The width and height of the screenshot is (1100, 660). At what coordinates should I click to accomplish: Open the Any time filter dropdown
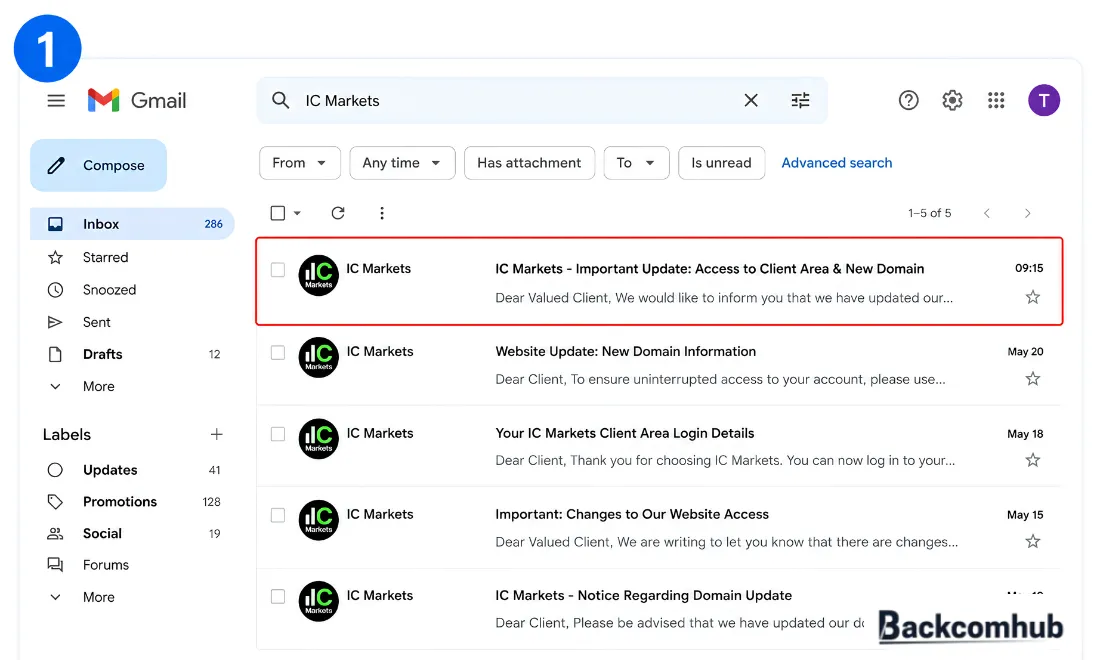pyautogui.click(x=402, y=163)
